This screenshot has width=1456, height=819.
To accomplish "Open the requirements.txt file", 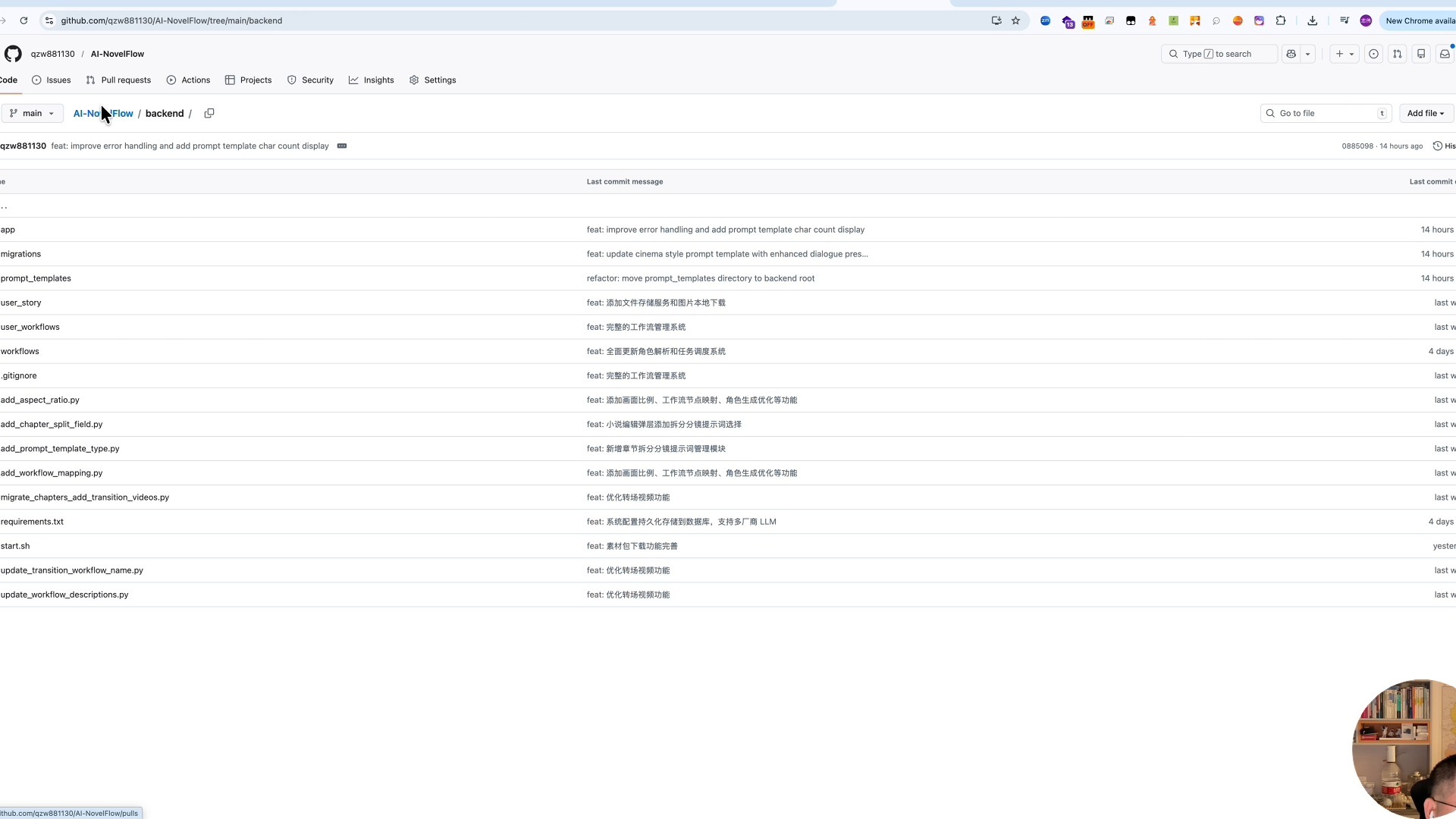I will coord(32,522).
